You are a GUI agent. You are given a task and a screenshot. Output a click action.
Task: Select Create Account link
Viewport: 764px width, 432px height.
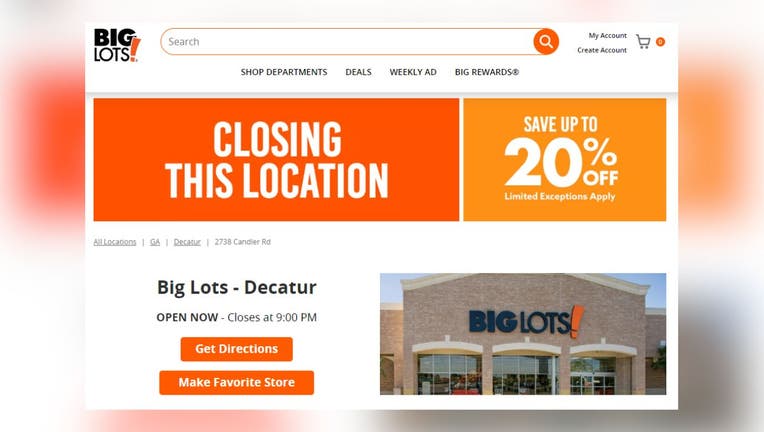tap(602, 50)
